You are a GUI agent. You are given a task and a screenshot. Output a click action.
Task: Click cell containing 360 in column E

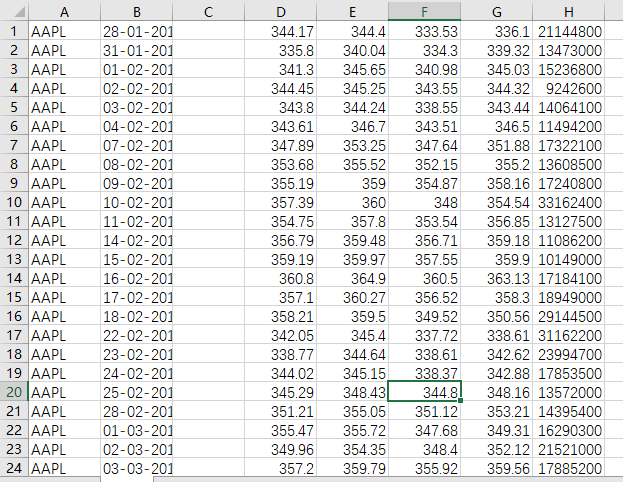click(352, 202)
